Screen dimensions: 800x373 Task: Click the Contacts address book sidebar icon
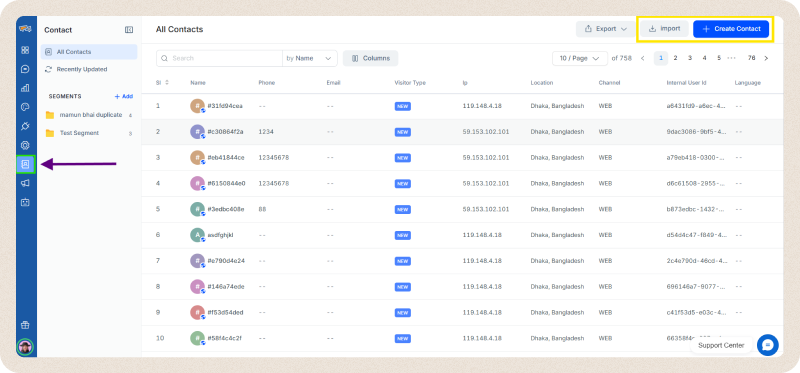point(25,164)
